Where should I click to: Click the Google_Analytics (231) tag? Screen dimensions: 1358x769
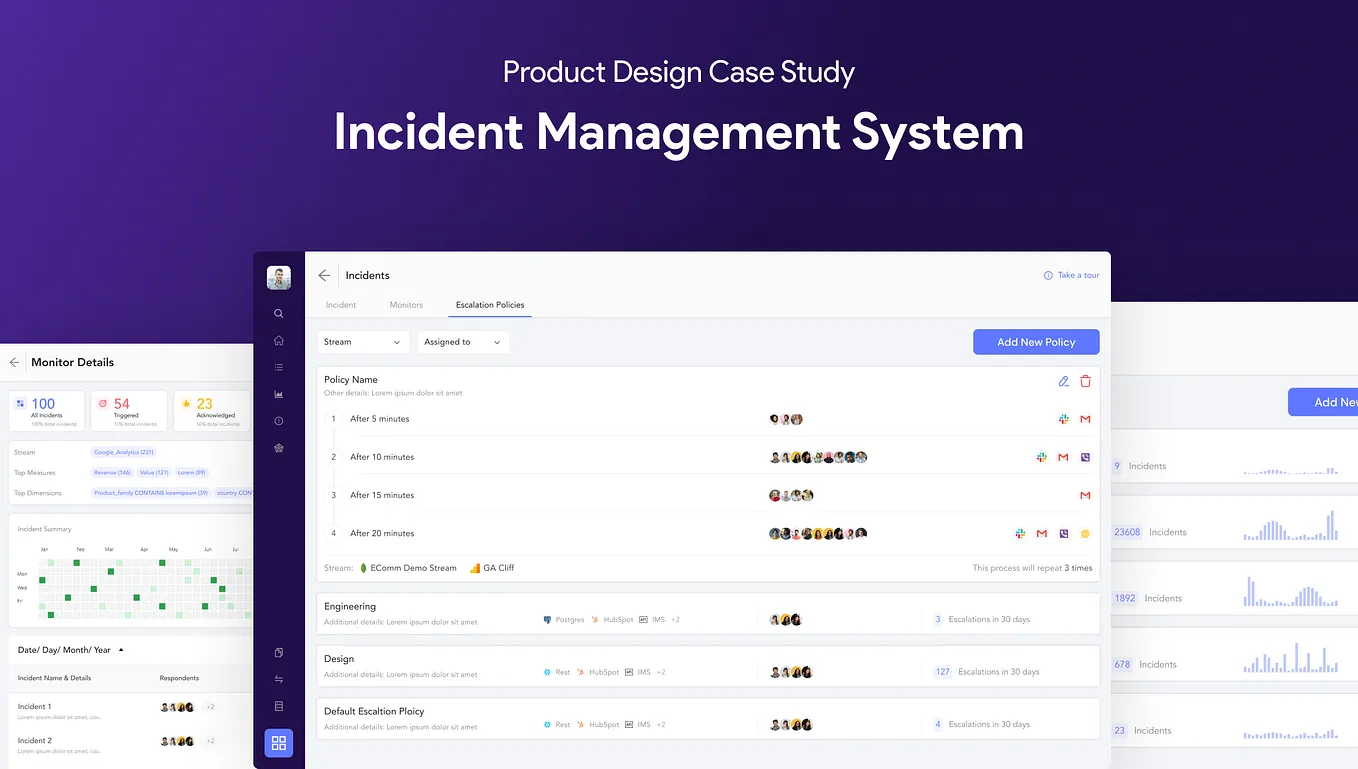(124, 453)
